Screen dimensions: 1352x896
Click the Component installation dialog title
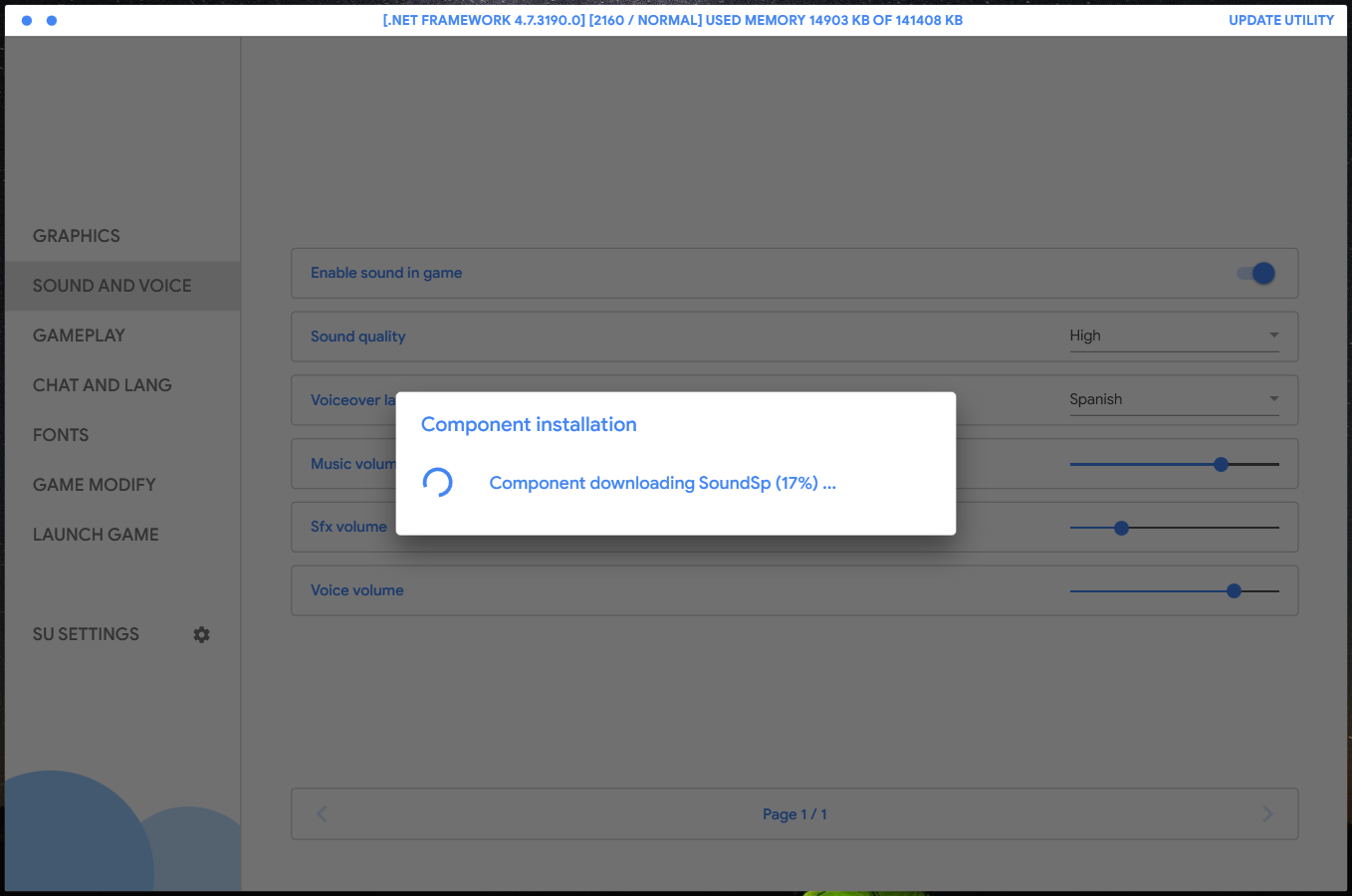coord(529,424)
